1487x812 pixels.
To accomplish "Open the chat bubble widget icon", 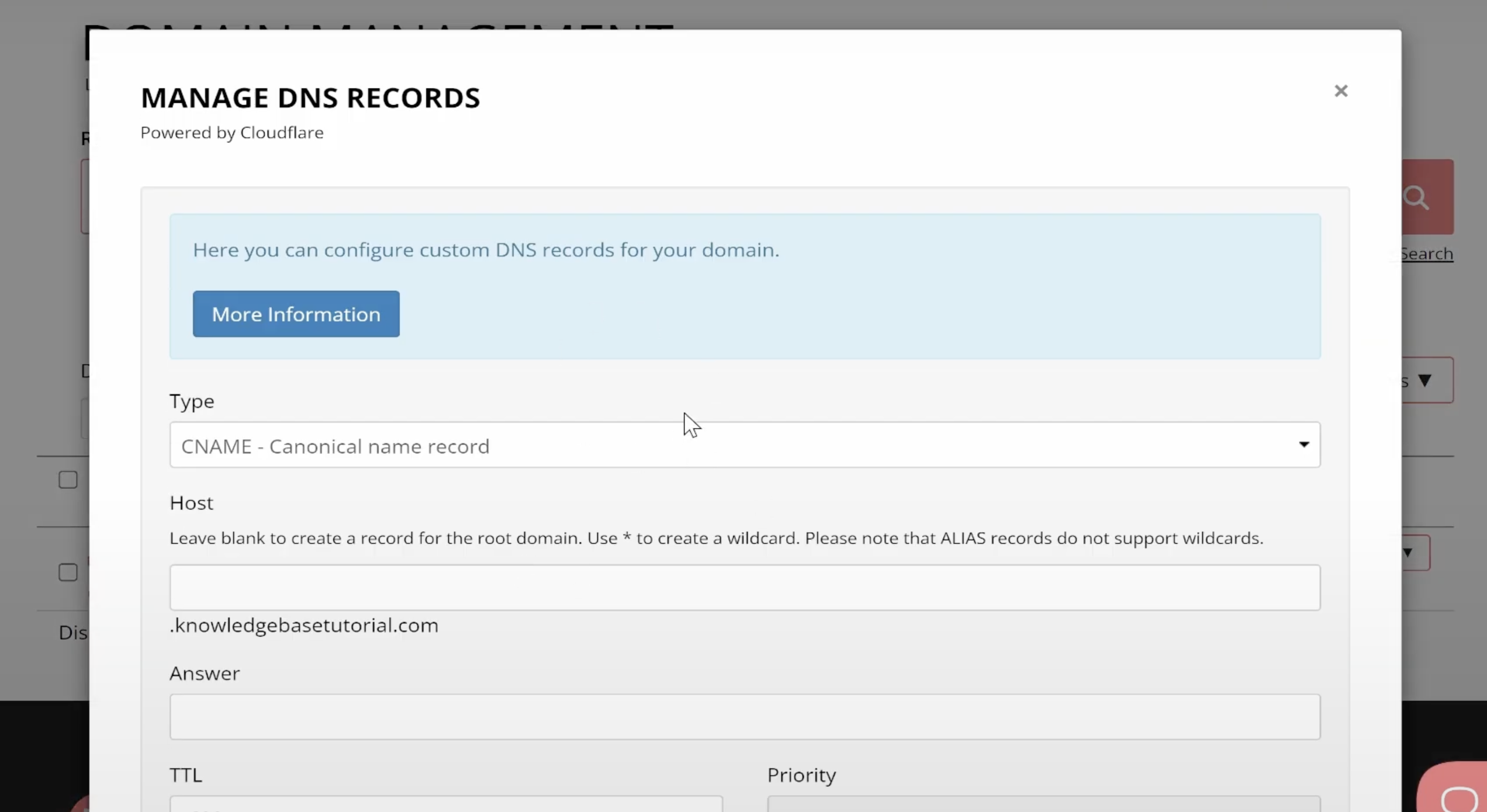I will (x=1458, y=797).
